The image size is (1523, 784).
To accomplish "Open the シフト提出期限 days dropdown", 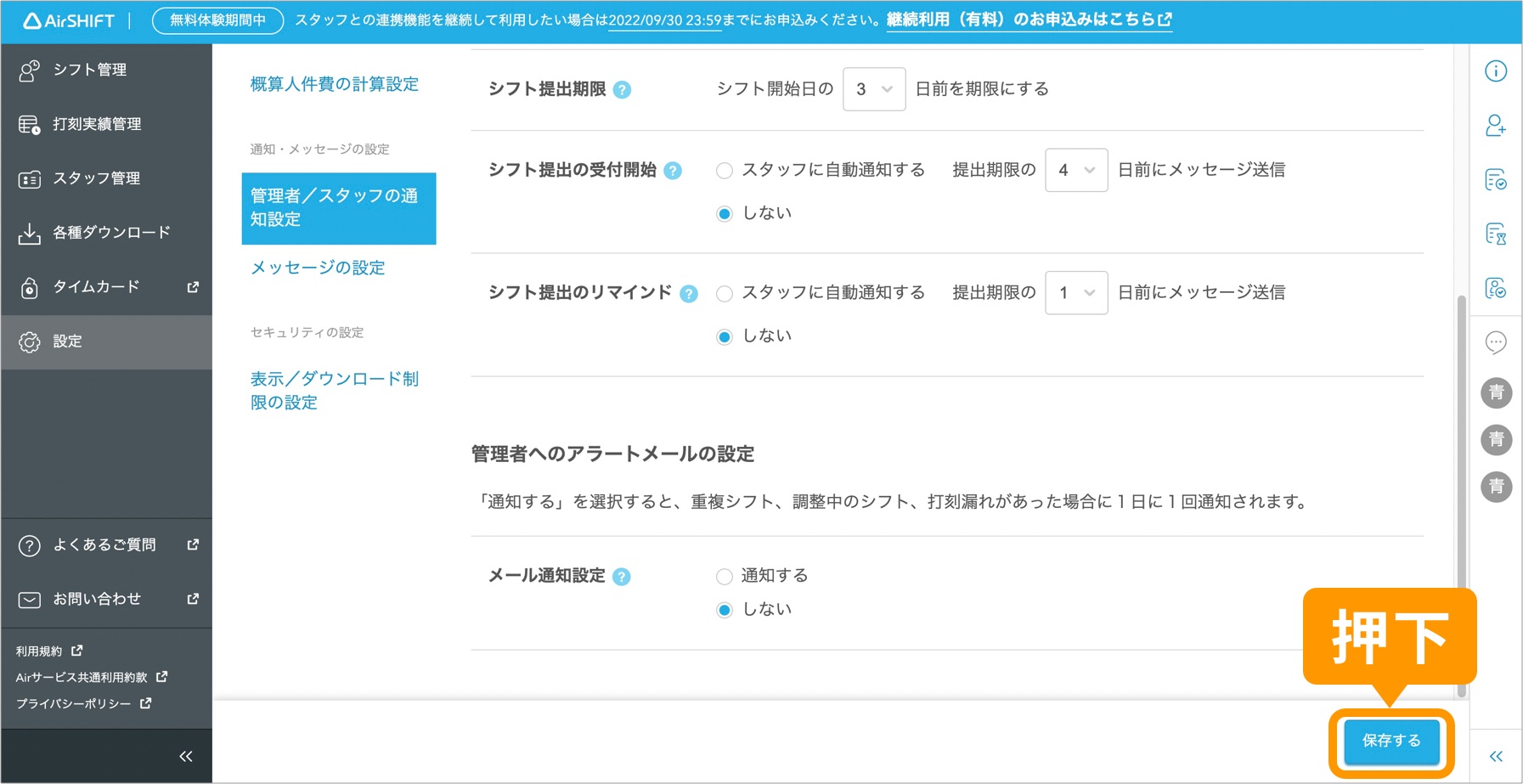I will tap(874, 88).
